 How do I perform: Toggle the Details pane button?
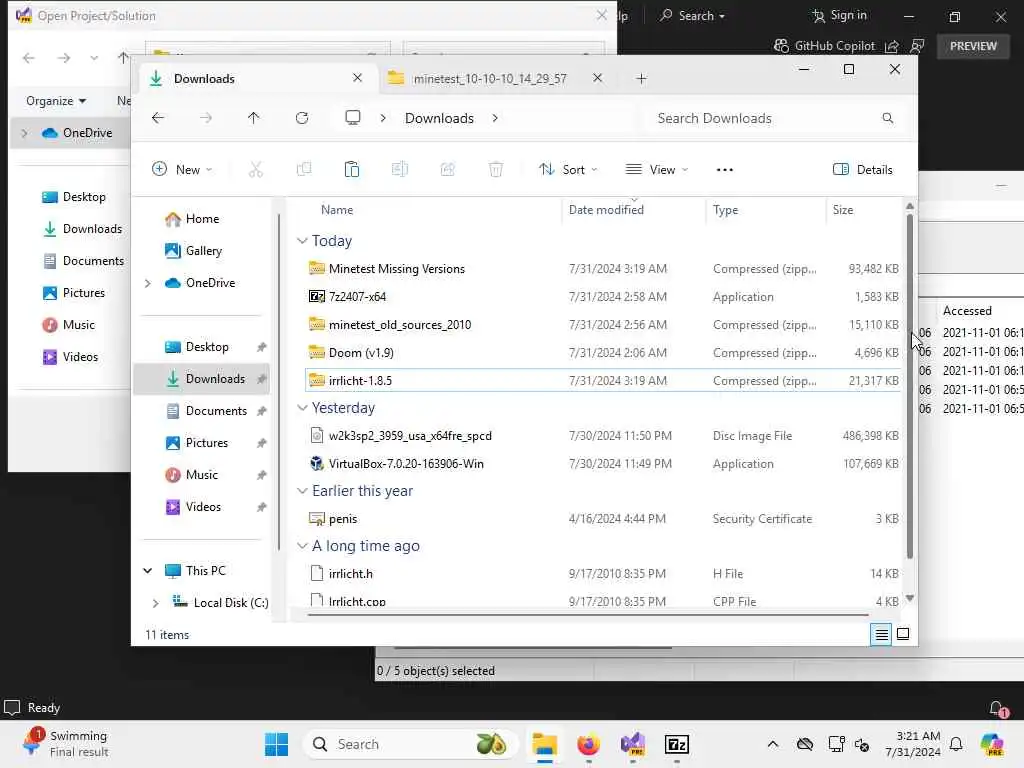click(863, 170)
